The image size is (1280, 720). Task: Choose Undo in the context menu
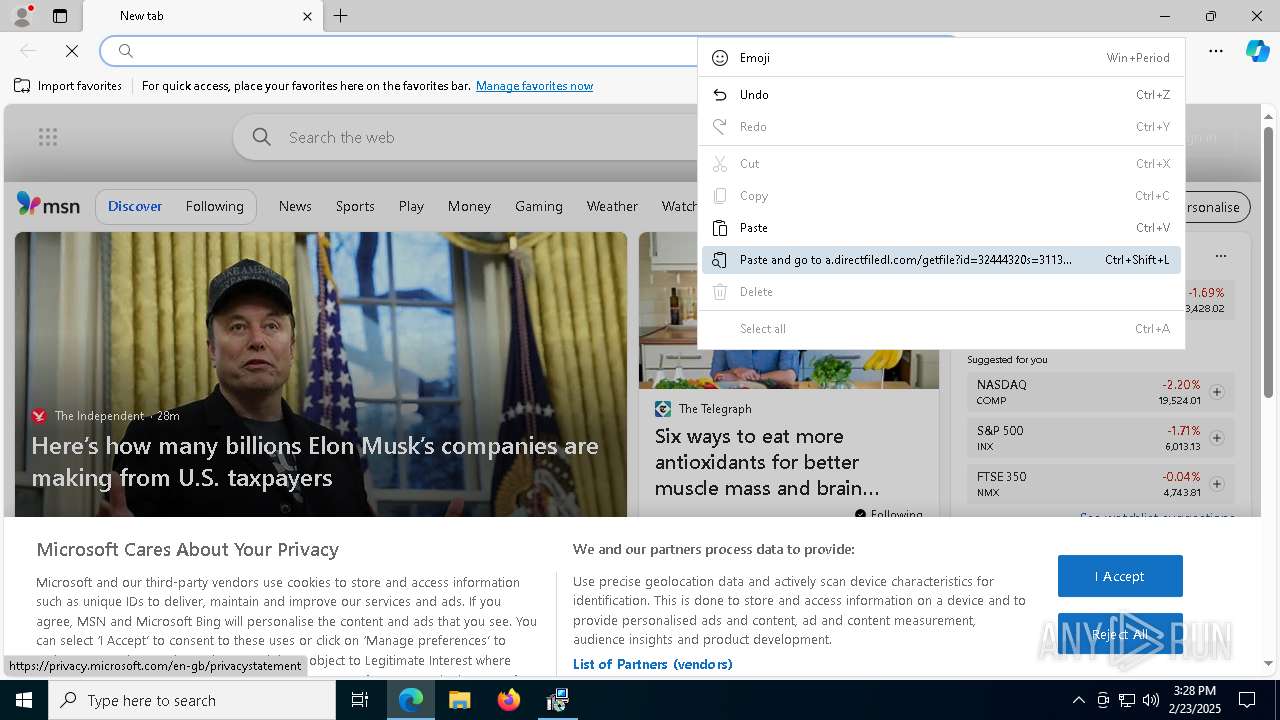coord(941,95)
